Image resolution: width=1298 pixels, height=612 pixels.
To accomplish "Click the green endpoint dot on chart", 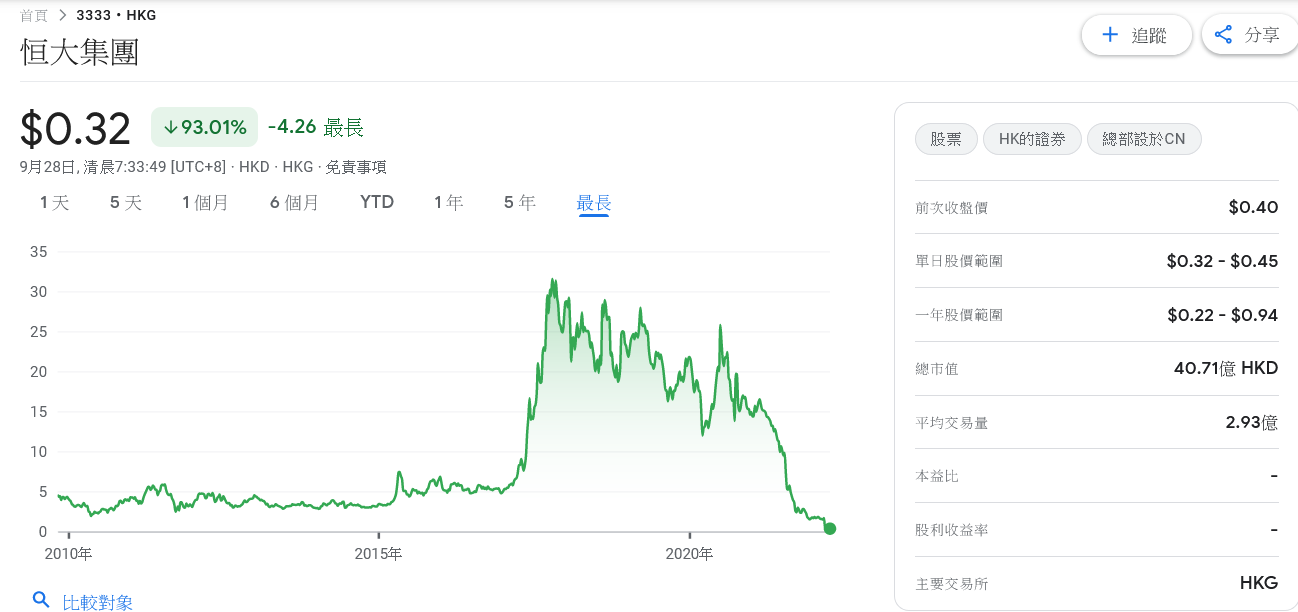I will coord(829,529).
